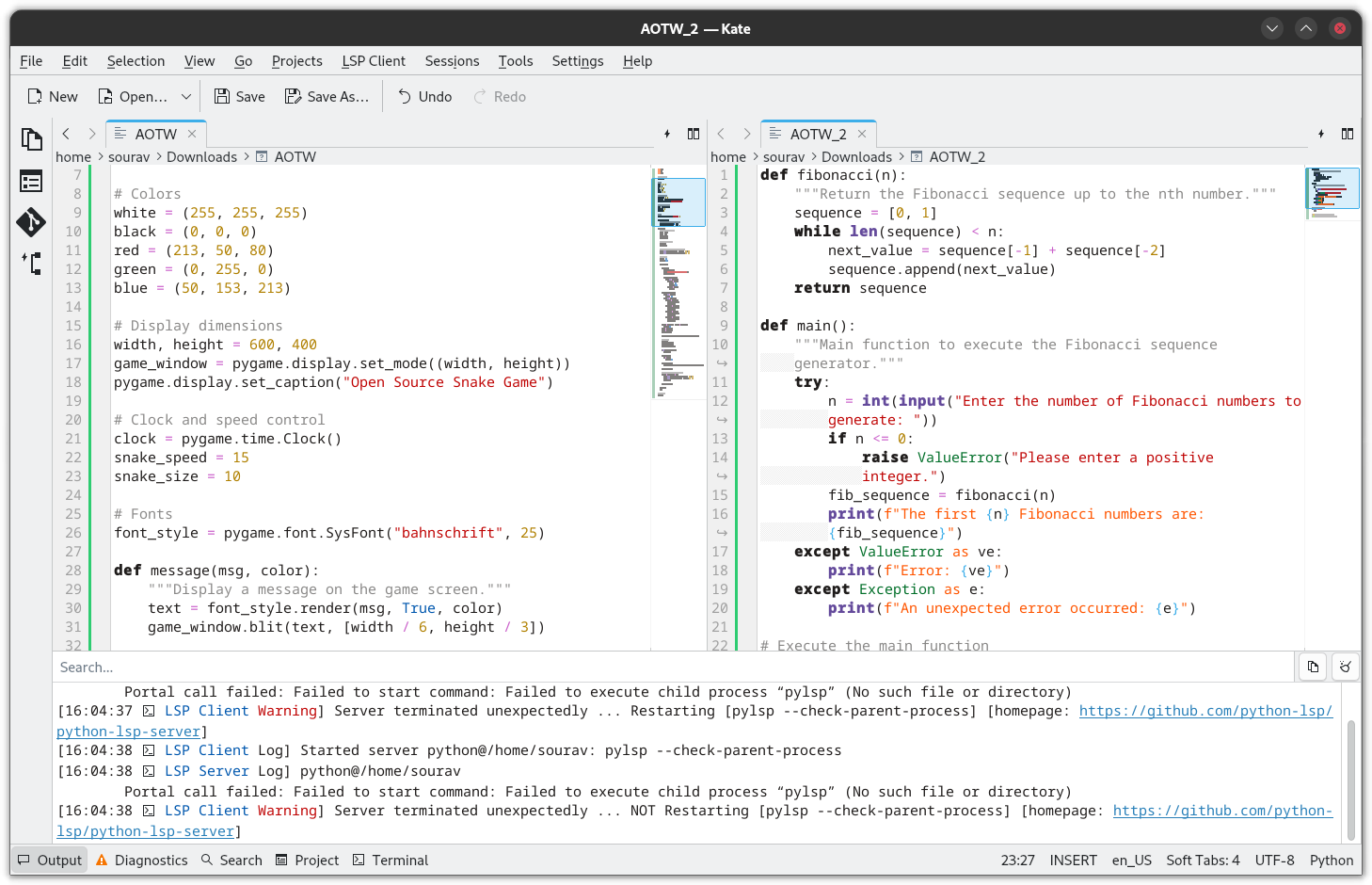Change language mode via the Python dropdown
1372x885 pixels.
click(1332, 860)
